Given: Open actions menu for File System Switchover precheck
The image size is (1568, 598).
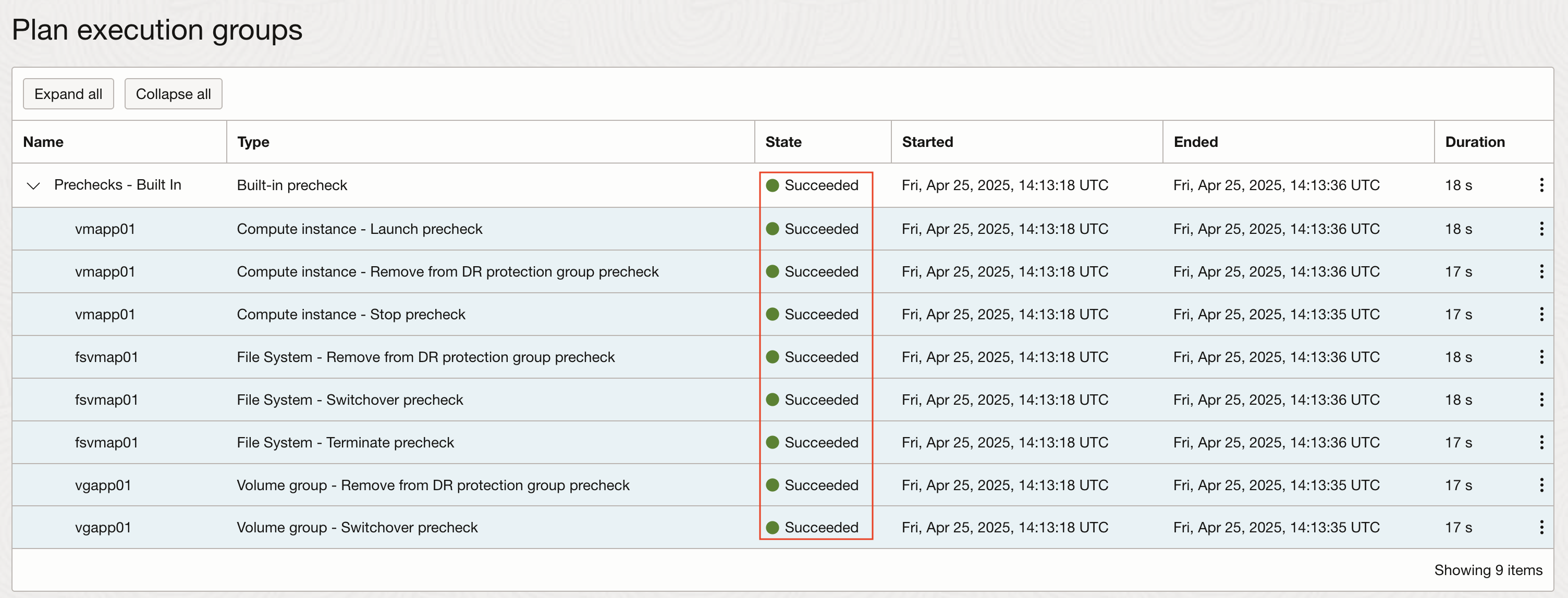Looking at the screenshot, I should pyautogui.click(x=1542, y=400).
